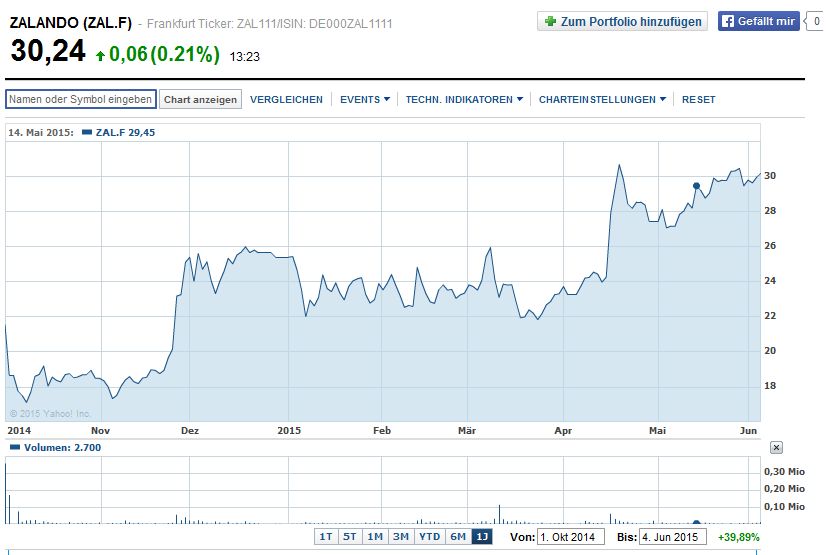Open CHARTEINSTELLUNGEN dropdown

click(602, 99)
